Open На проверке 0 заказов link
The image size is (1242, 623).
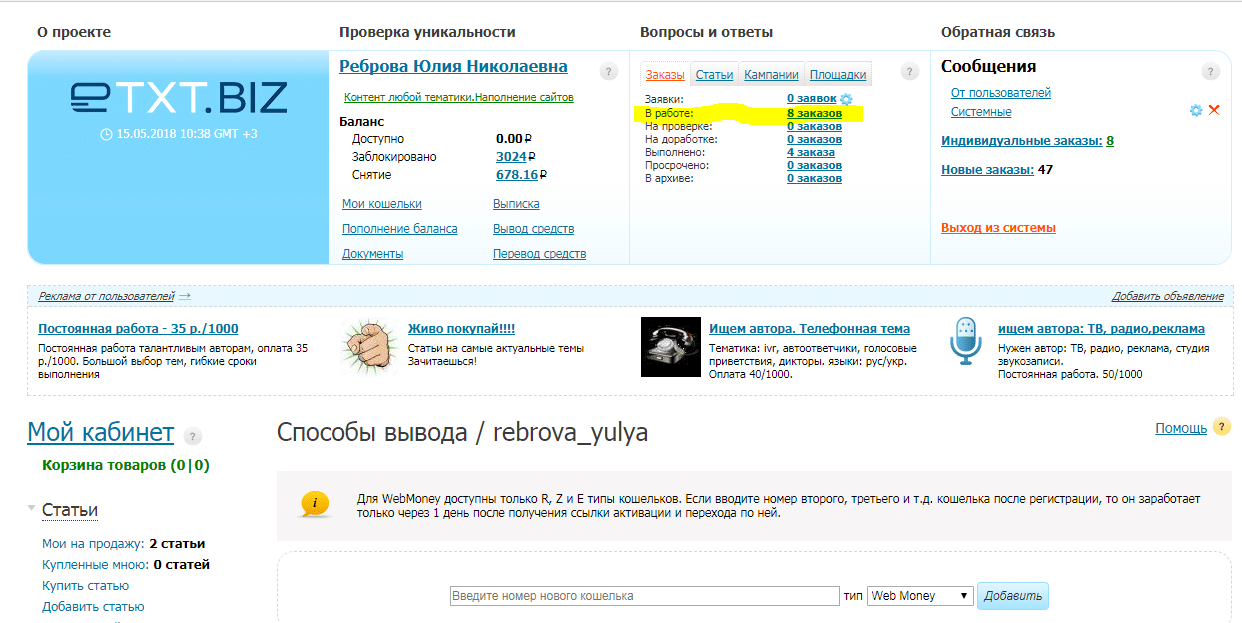814,126
